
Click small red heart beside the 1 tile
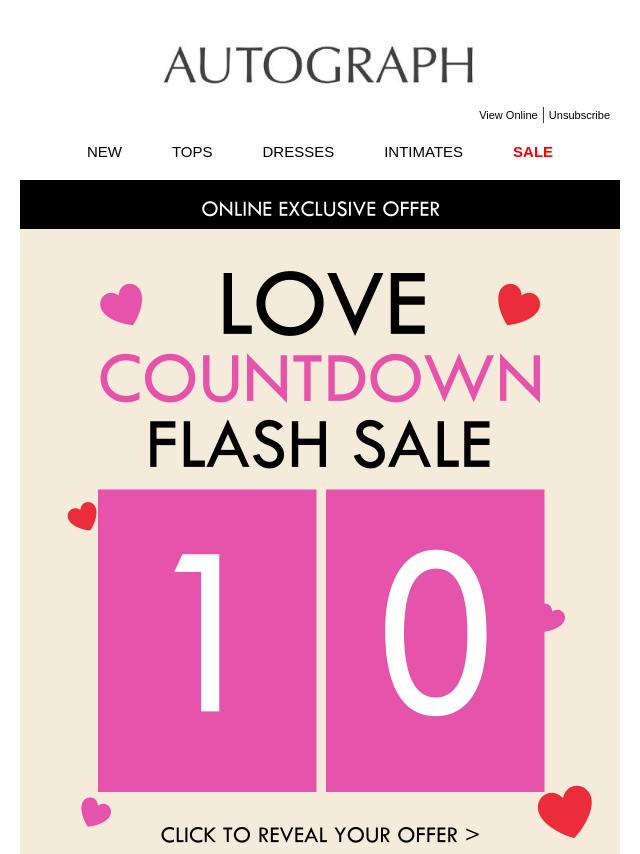click(x=82, y=516)
